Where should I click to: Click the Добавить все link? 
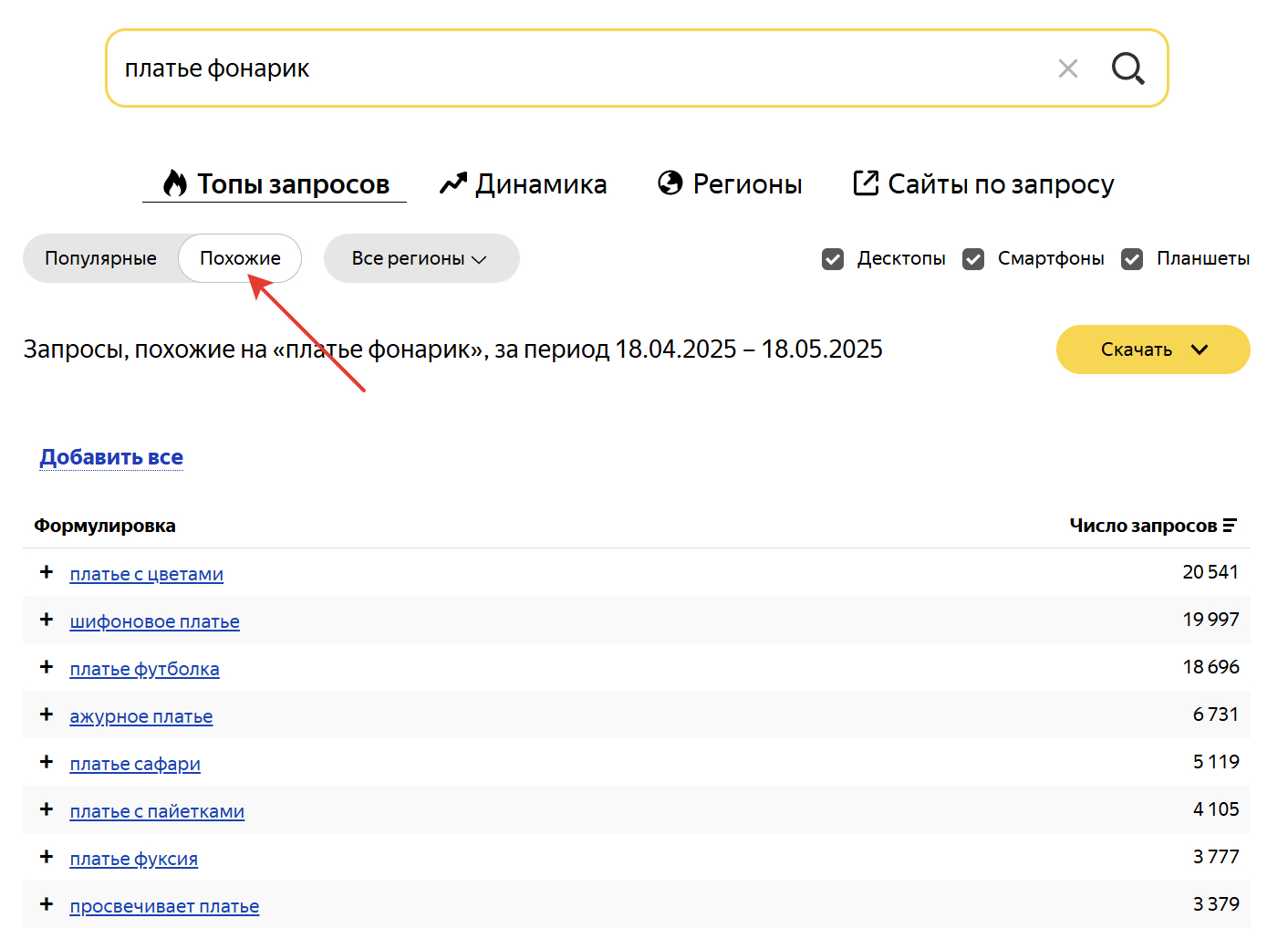point(111,457)
